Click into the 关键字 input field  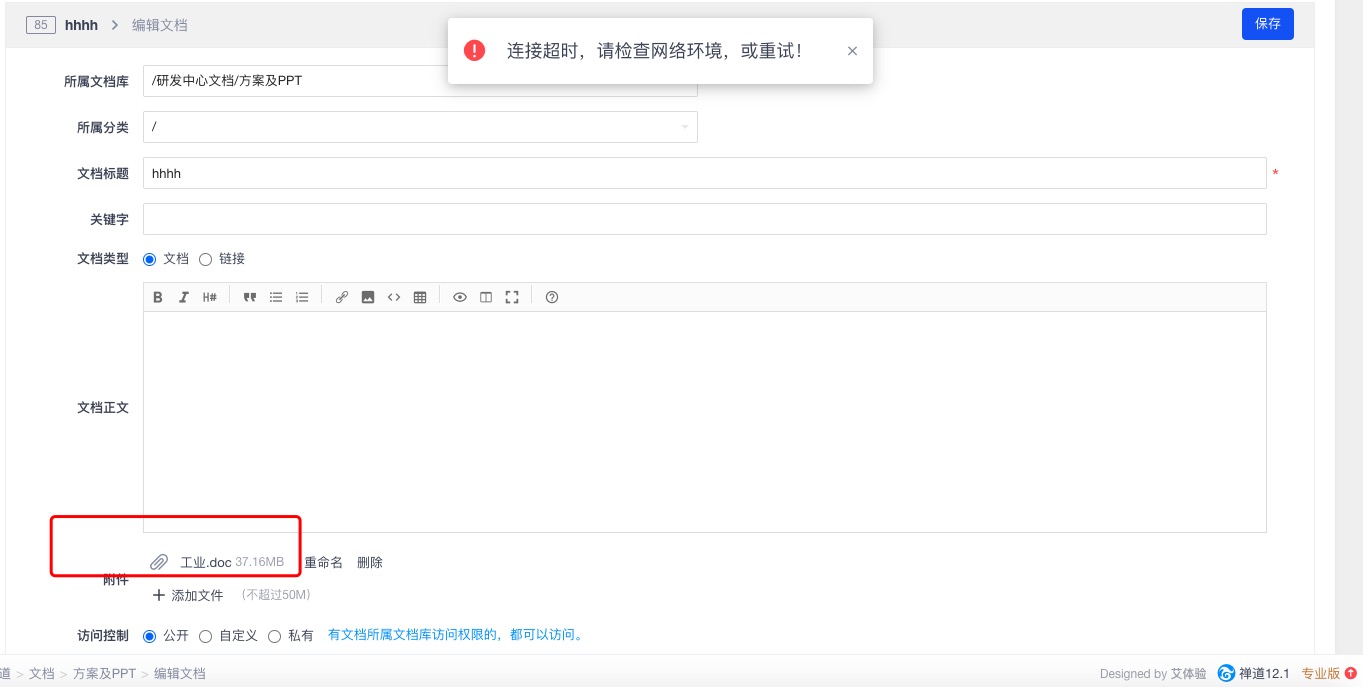coord(704,219)
